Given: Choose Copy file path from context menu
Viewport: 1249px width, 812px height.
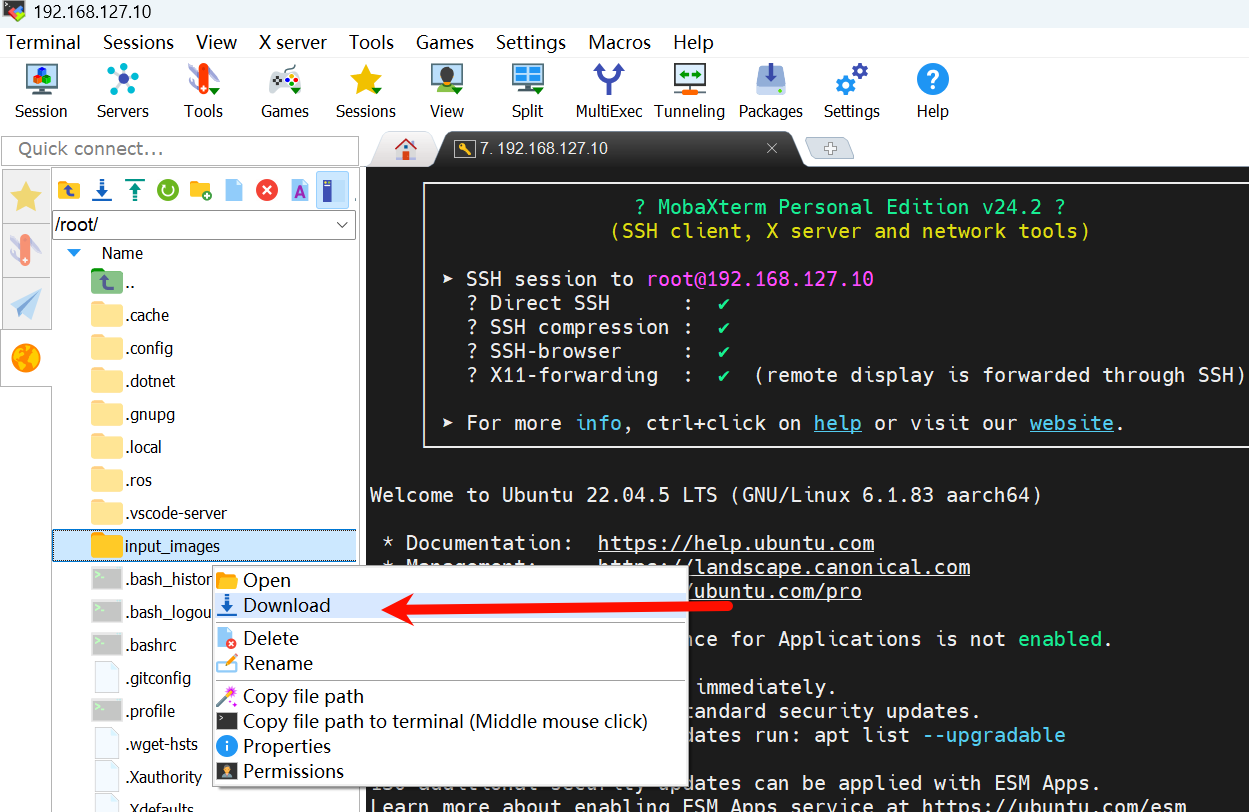Looking at the screenshot, I should pyautogui.click(x=450, y=696).
